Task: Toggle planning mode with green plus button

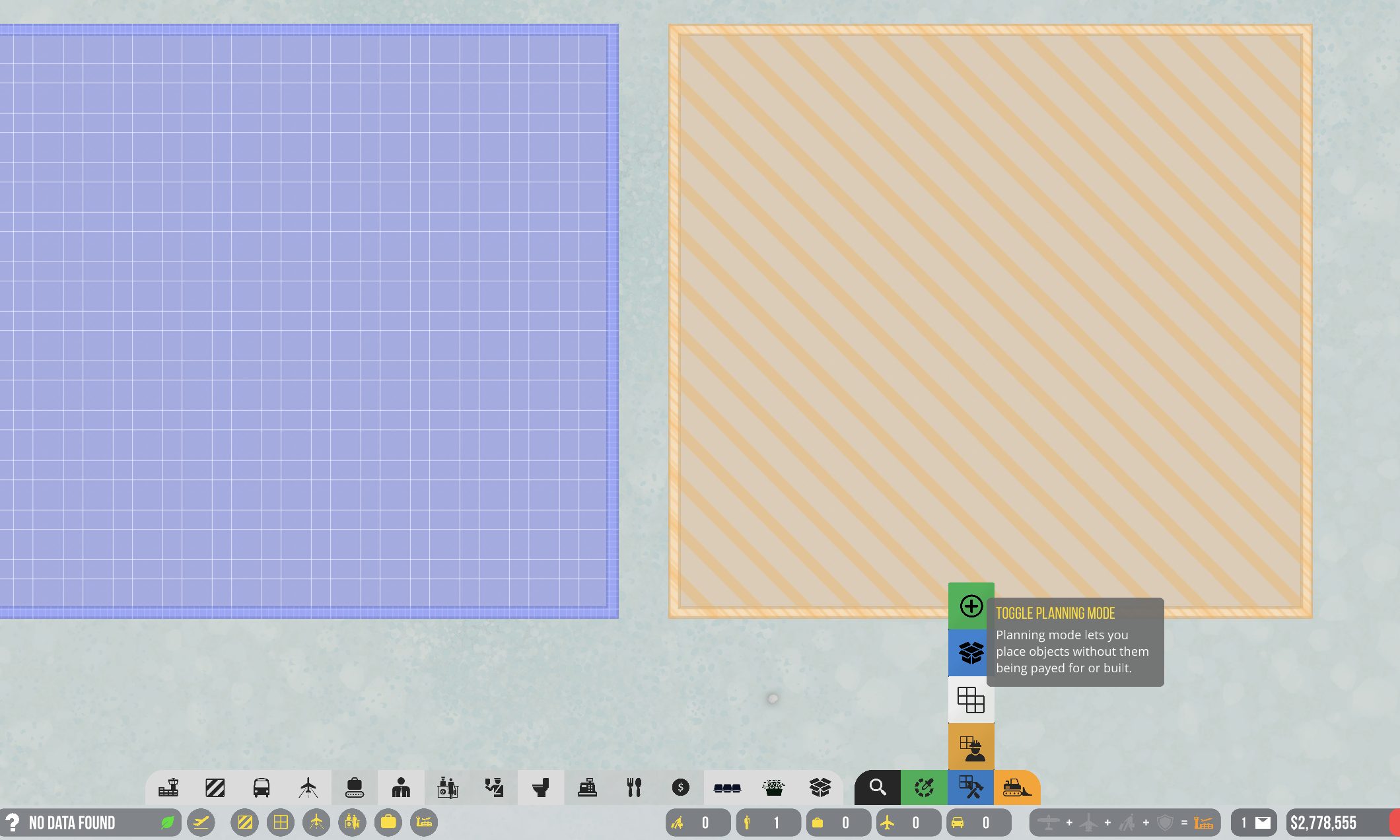Action: (971, 606)
